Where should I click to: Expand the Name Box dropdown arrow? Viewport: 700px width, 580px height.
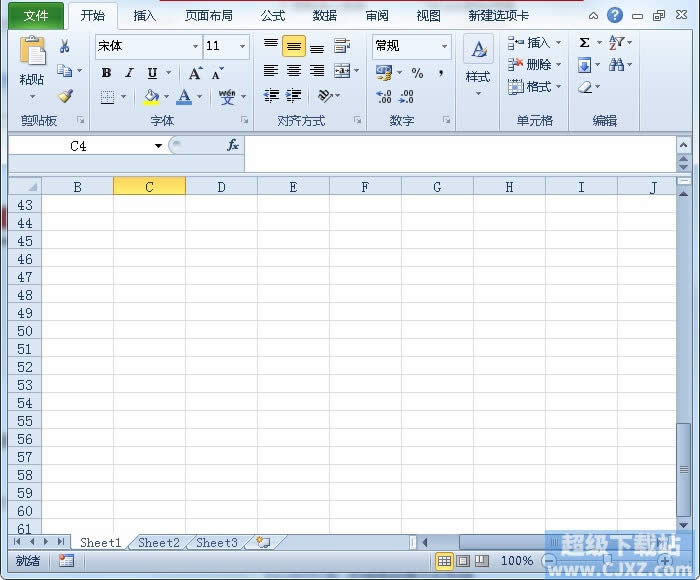[158, 146]
